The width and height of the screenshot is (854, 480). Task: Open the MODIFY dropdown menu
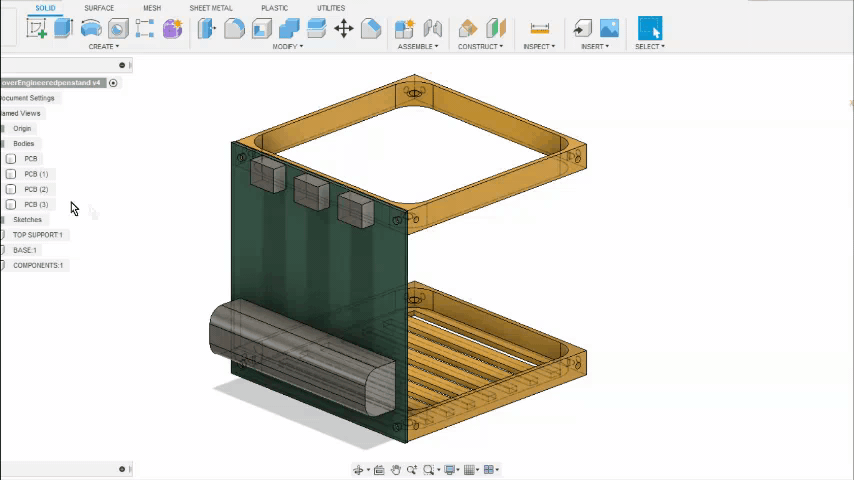(288, 46)
